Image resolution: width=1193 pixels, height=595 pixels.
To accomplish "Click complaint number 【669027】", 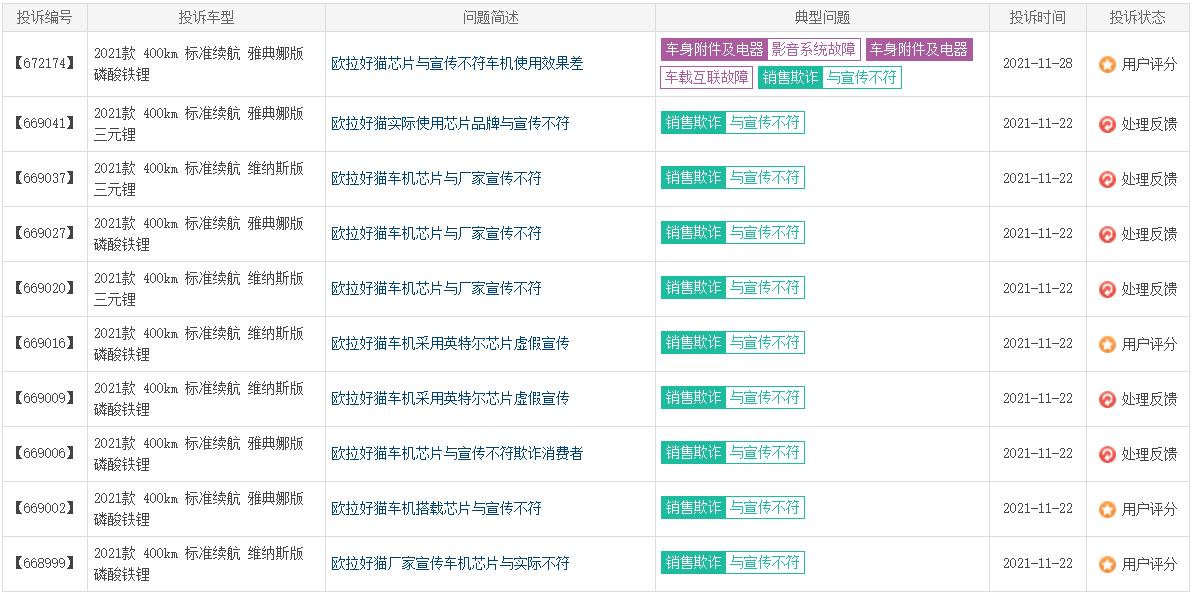I will (45, 234).
